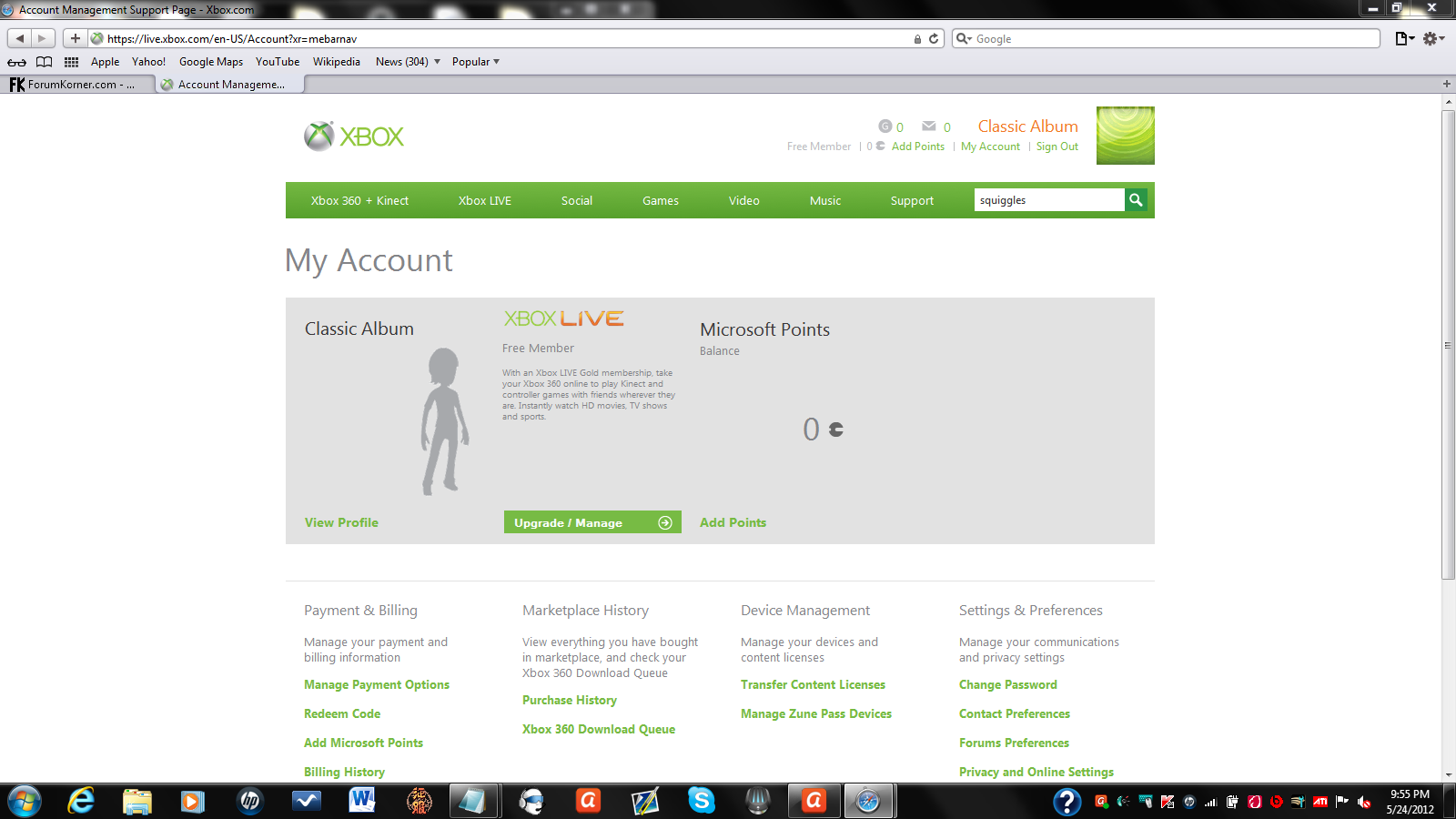Screen dimensions: 1456x819
Task: Switch to the ForumKorner.com tab
Action: tap(77, 85)
